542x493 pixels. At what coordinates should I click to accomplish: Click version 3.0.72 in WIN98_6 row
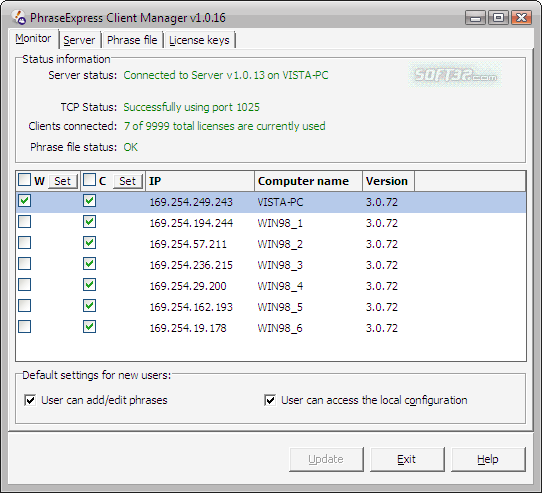click(x=382, y=328)
